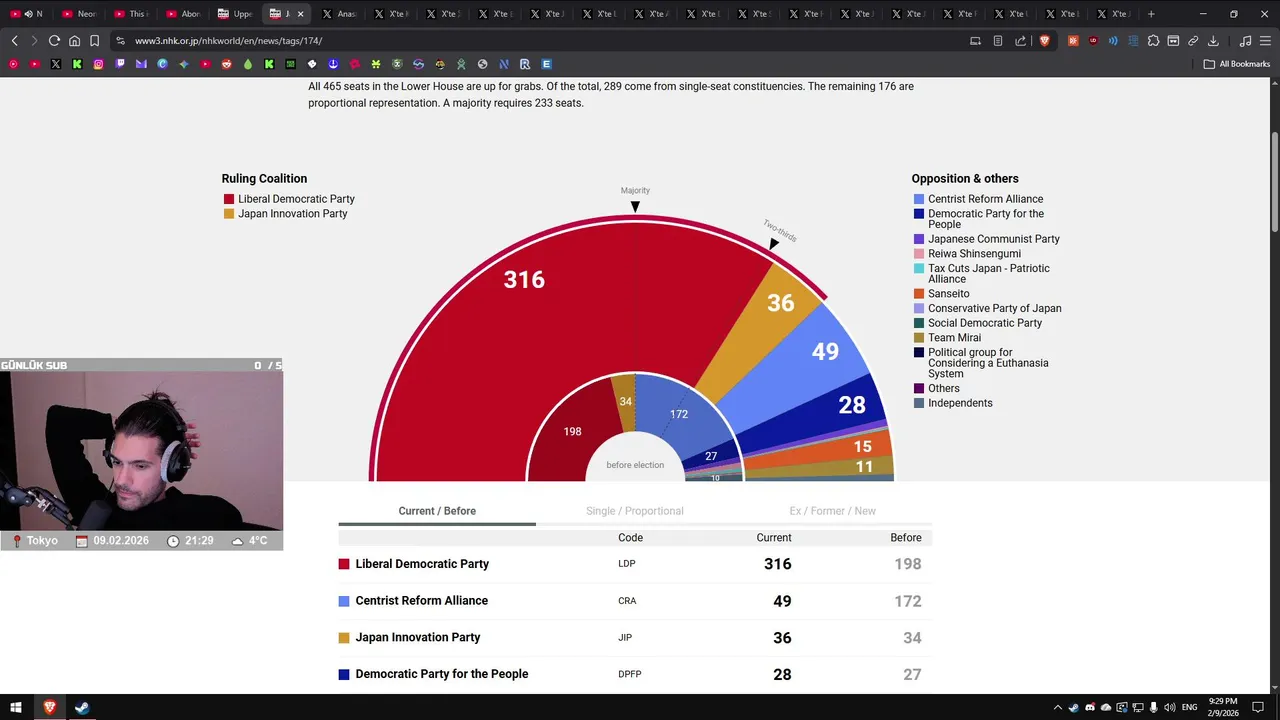This screenshot has height=720, width=1280.
Task: Click the page vertical scrollbar
Action: pyautogui.click(x=1275, y=180)
